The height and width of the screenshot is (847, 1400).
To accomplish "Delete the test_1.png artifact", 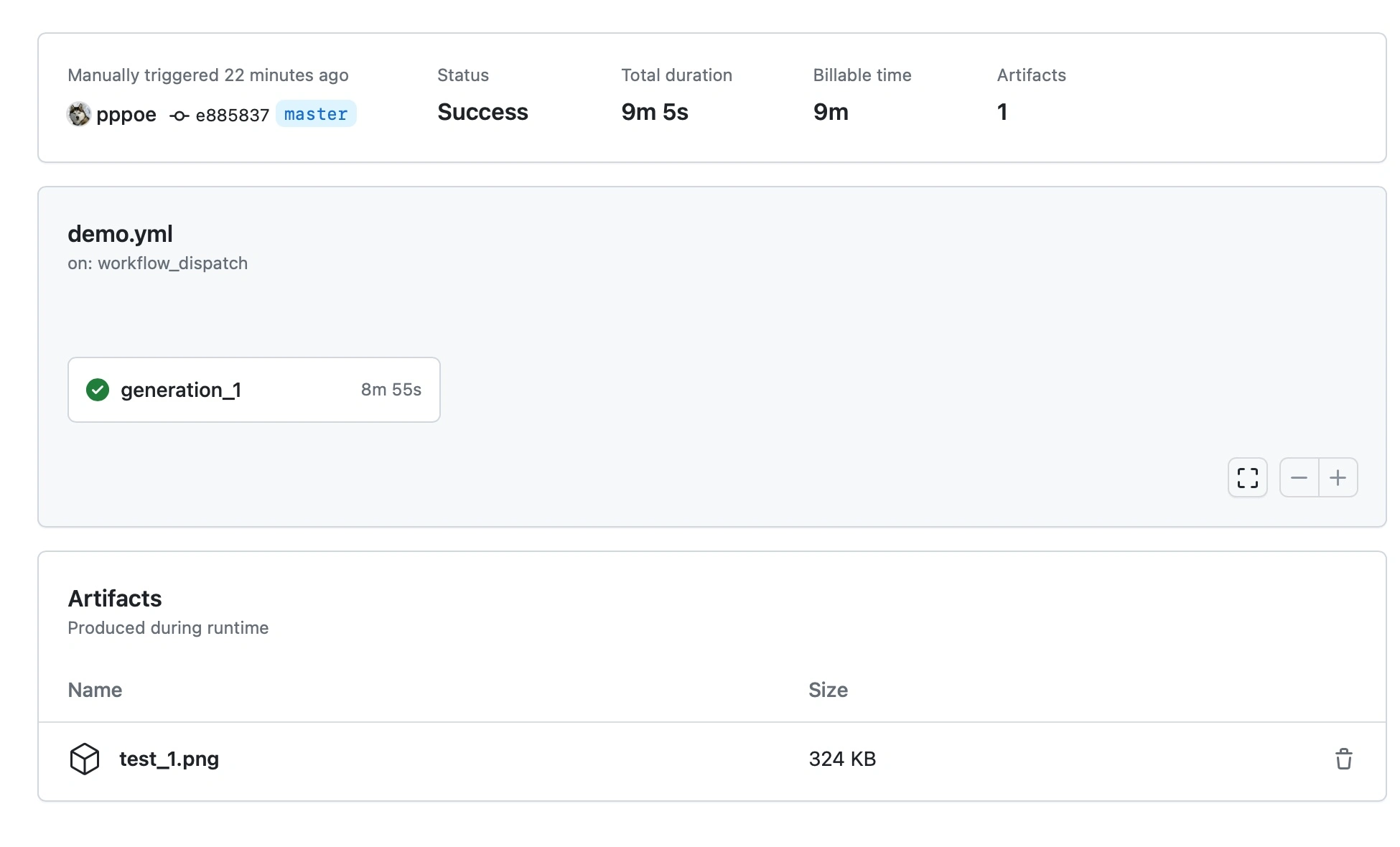I will pyautogui.click(x=1343, y=759).
